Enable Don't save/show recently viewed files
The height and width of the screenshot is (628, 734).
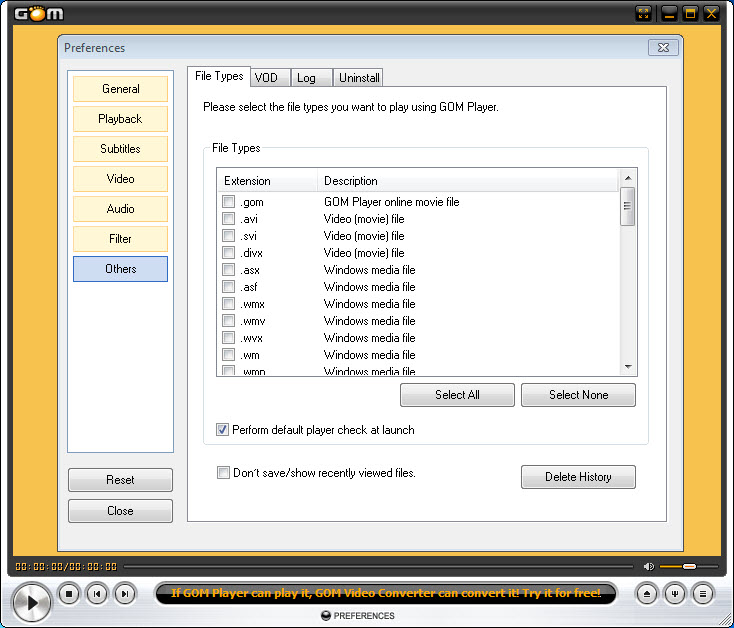click(223, 473)
